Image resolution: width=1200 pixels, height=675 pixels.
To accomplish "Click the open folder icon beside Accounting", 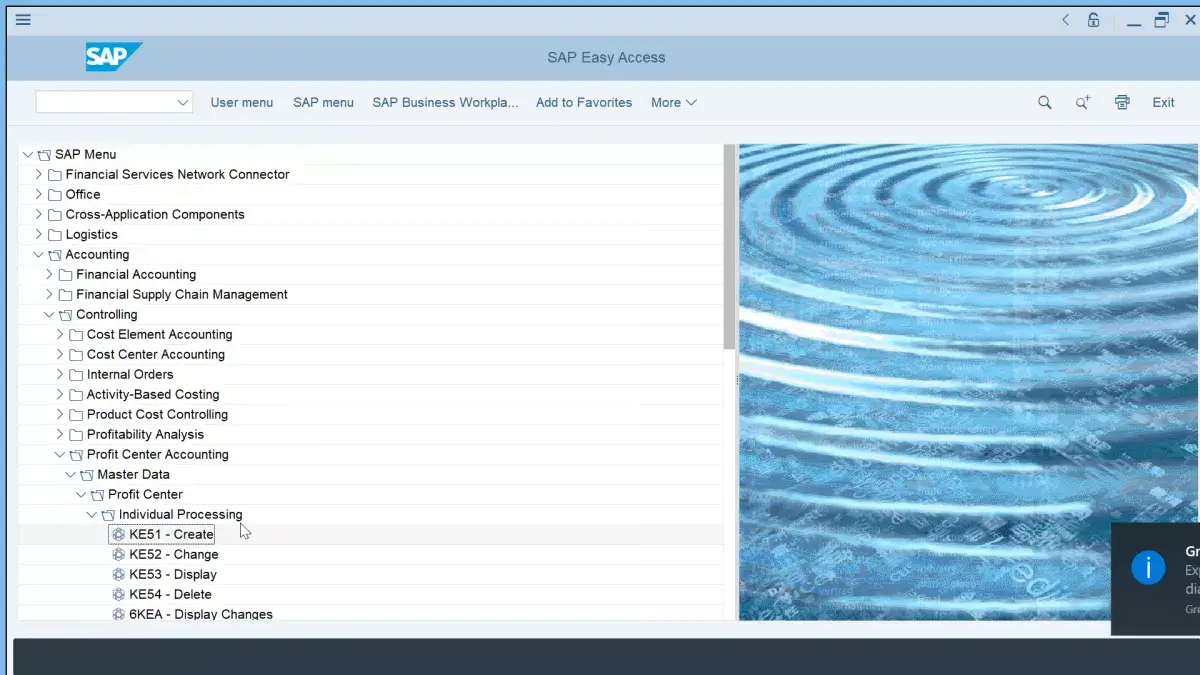I will [x=55, y=254].
